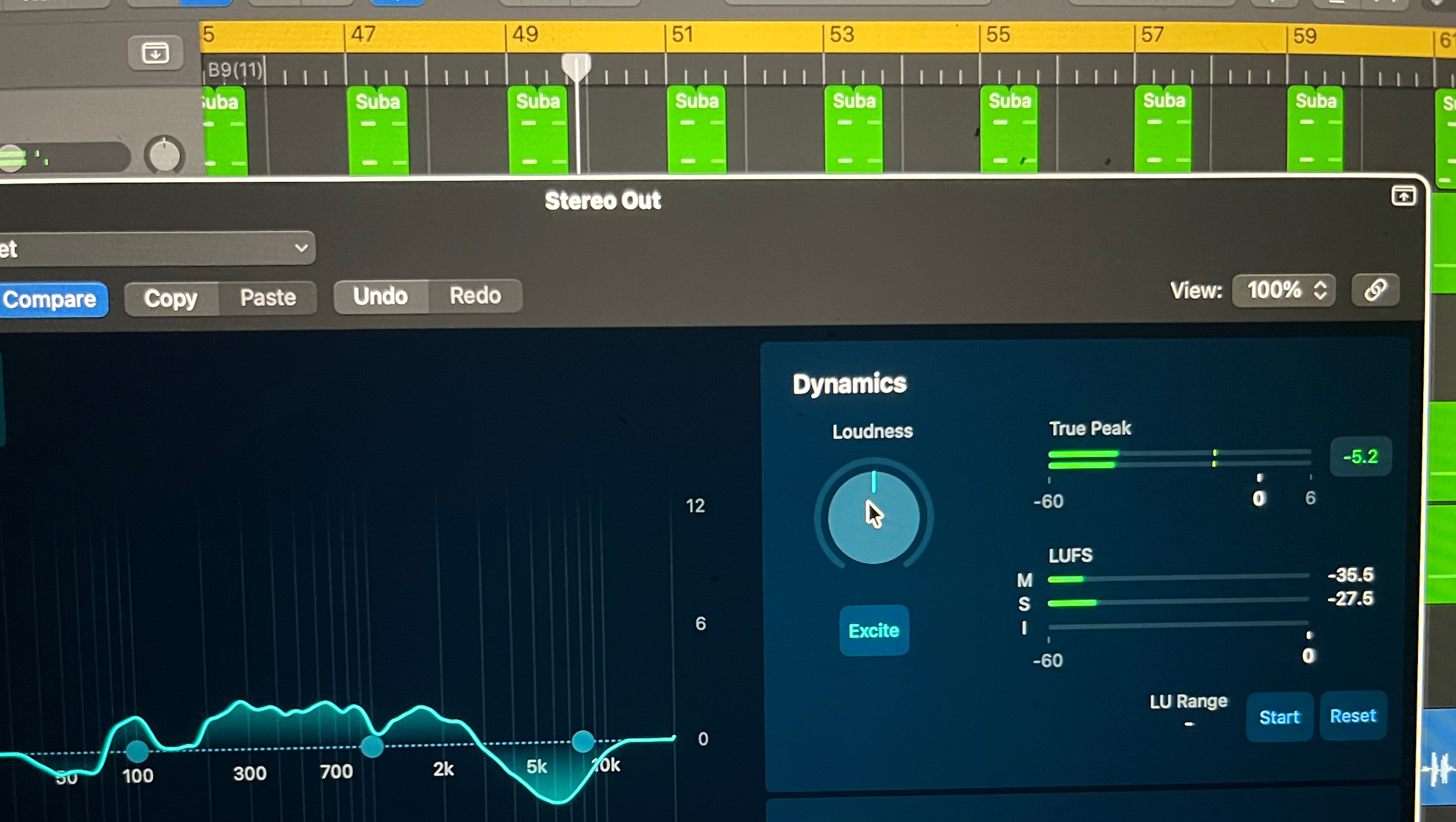Click the B9(11) chord label

[x=235, y=70]
